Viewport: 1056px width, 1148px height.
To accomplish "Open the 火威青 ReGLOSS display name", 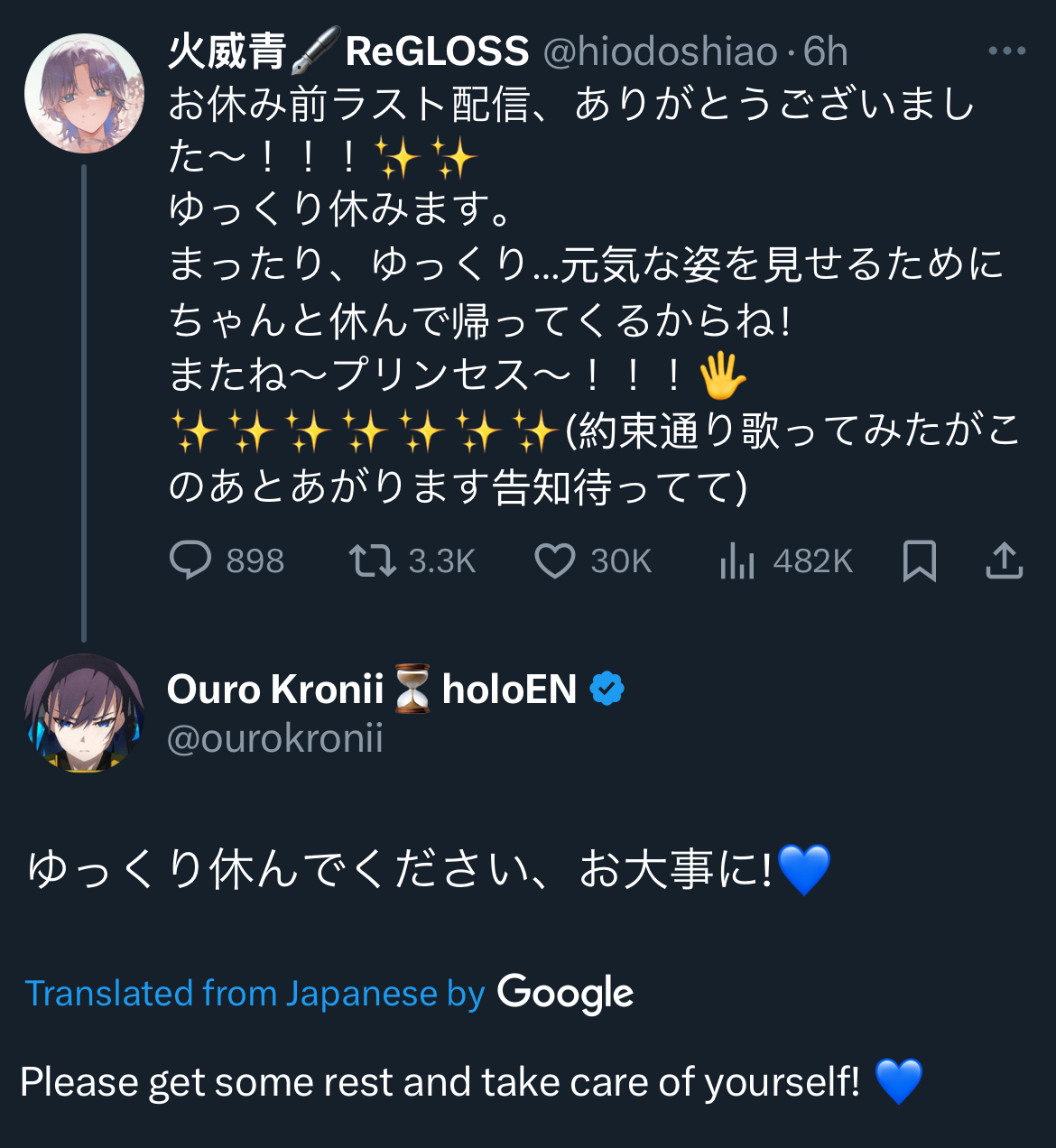I will click(348, 51).
